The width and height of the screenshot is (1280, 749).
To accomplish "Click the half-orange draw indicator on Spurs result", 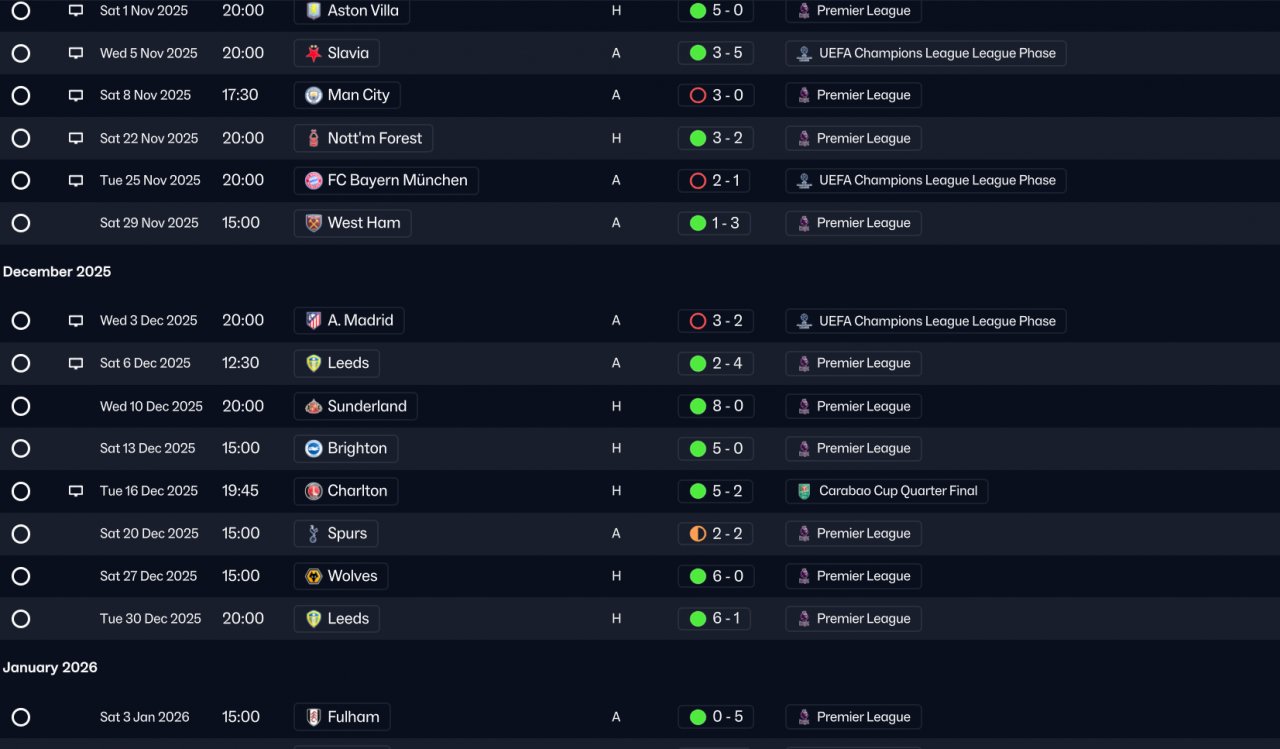I will pyautogui.click(x=698, y=534).
